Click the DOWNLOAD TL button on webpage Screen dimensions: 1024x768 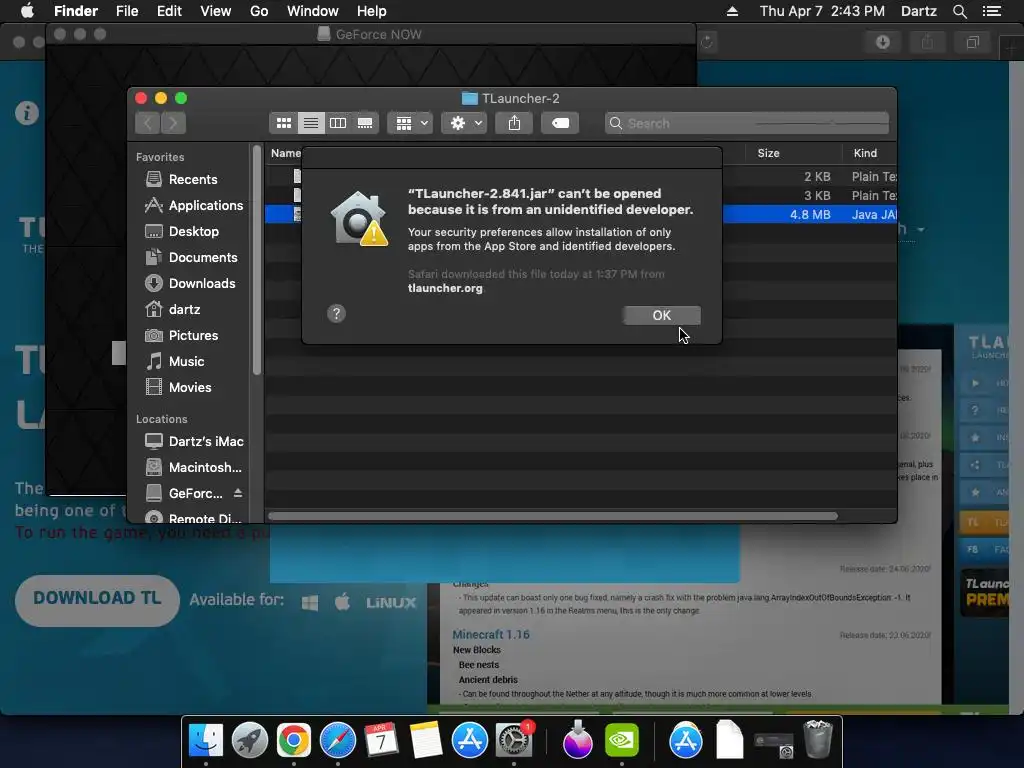[x=97, y=600]
